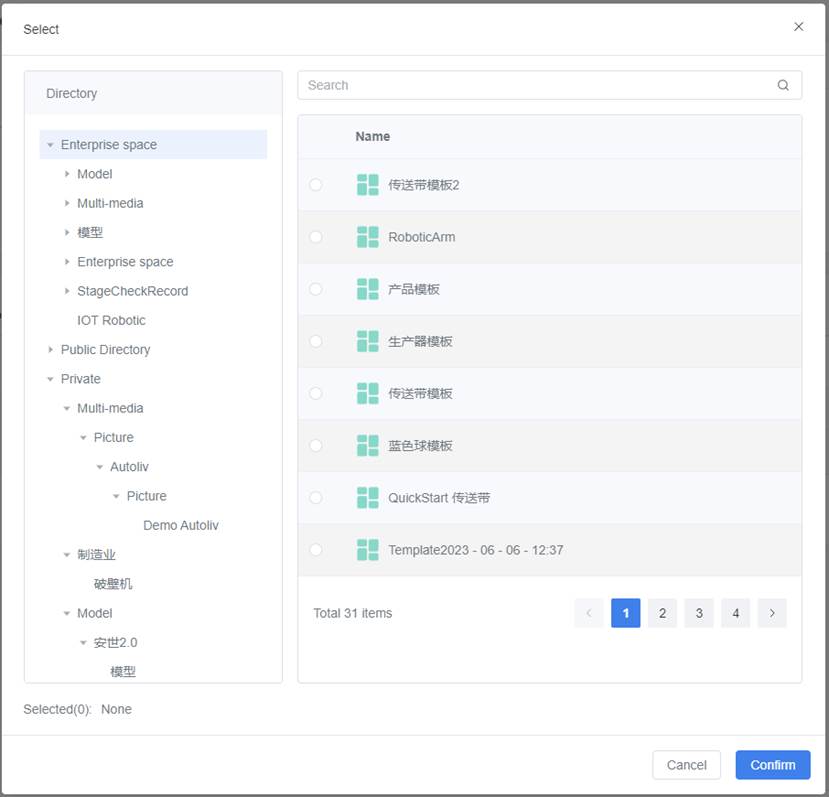Click the template icon beside 生产器模板

pos(367,341)
